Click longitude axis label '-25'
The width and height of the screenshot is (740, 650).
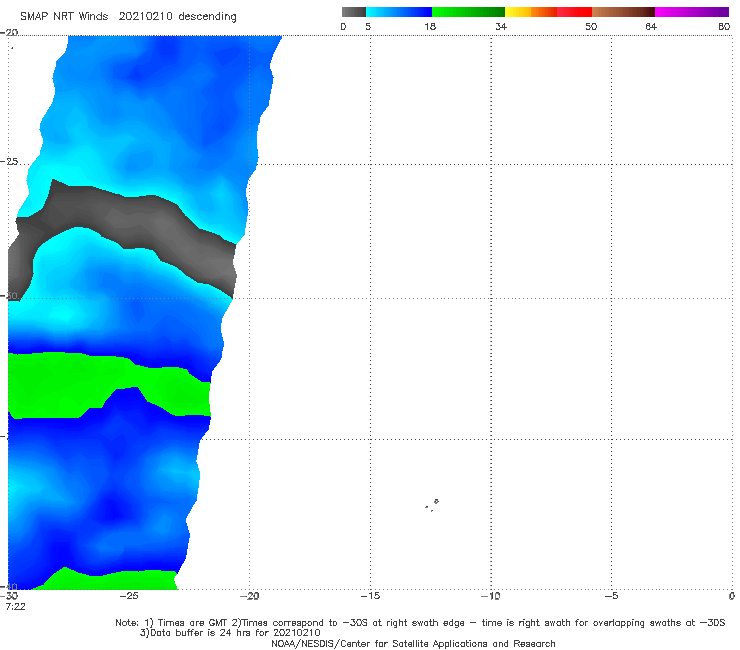(129, 596)
